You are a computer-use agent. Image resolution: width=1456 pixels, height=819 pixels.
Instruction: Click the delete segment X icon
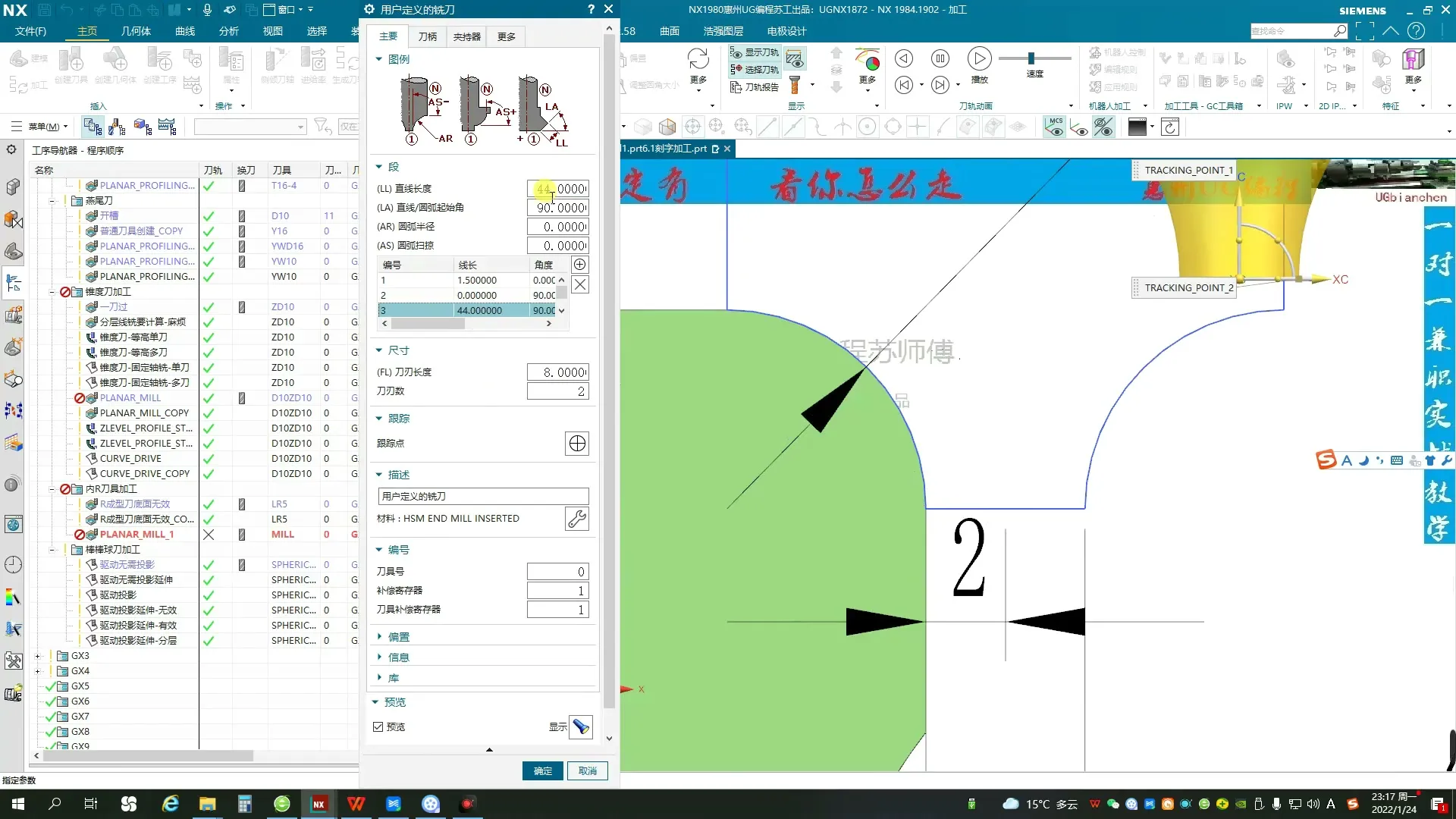[x=579, y=284]
